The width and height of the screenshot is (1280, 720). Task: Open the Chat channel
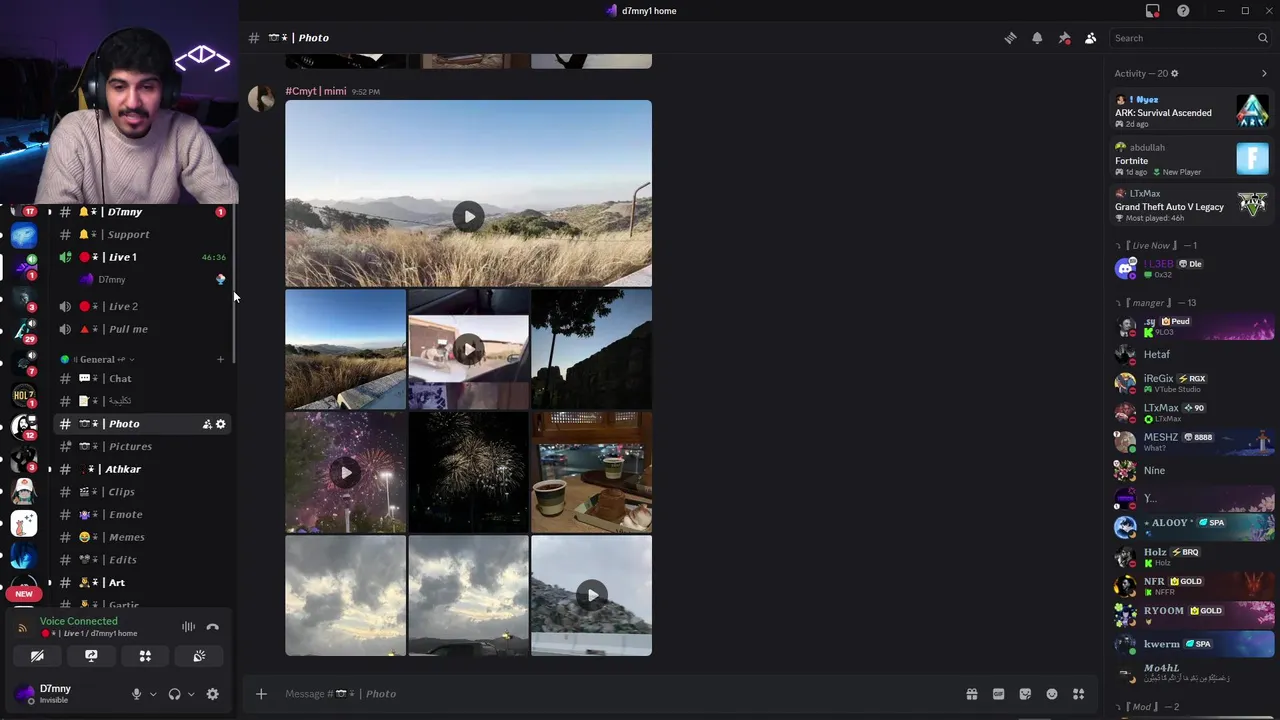143,379
